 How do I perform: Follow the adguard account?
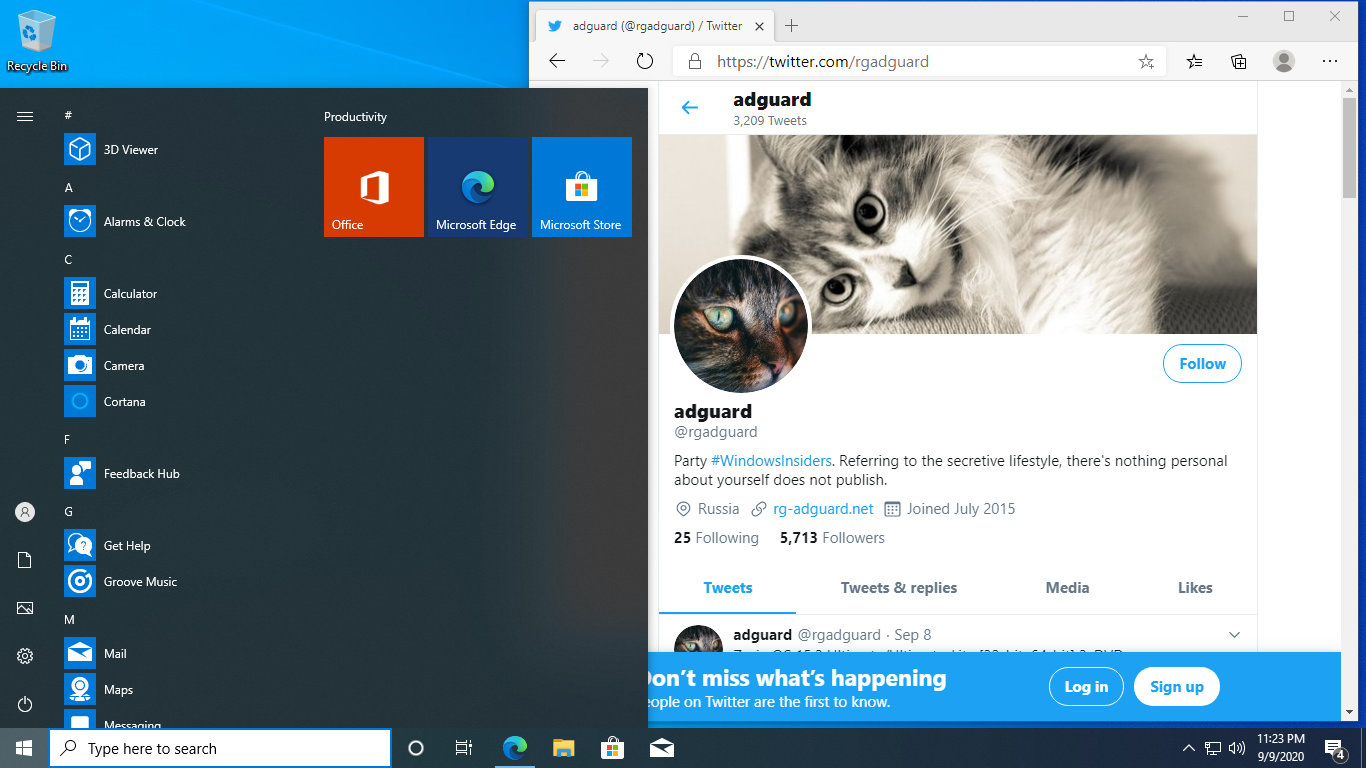coord(1202,364)
